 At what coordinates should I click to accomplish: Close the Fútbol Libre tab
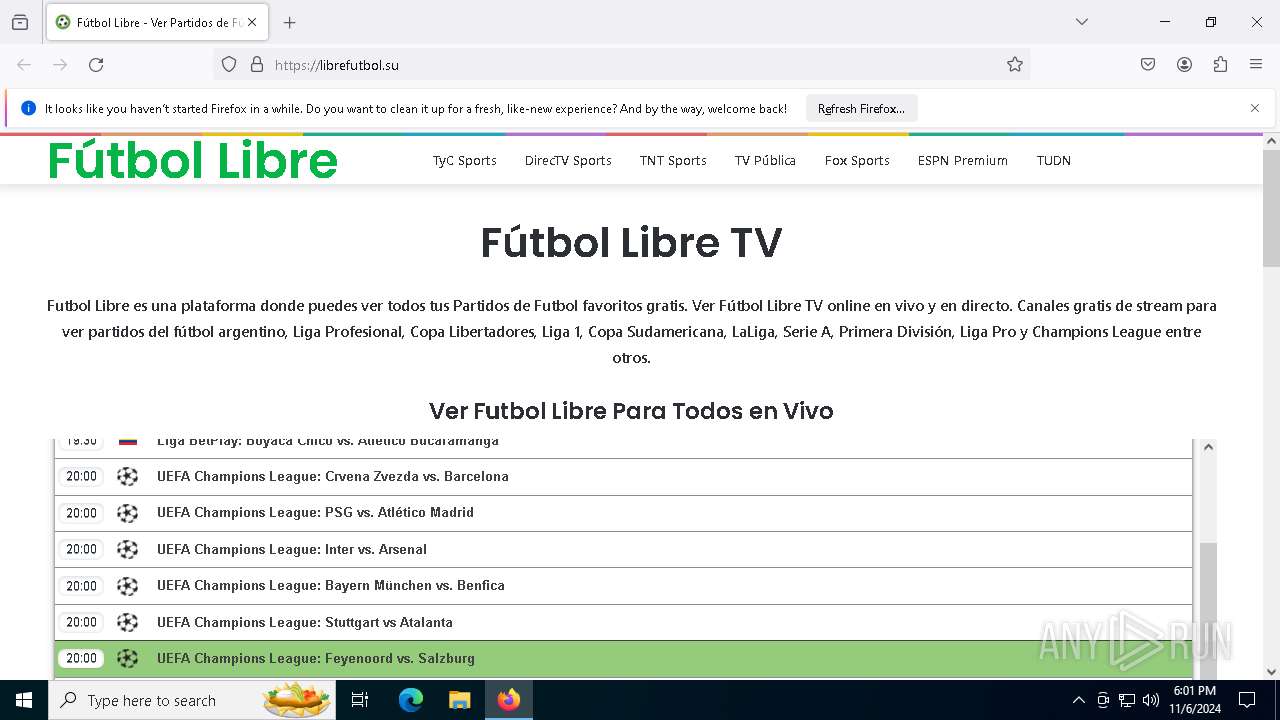coord(252,22)
